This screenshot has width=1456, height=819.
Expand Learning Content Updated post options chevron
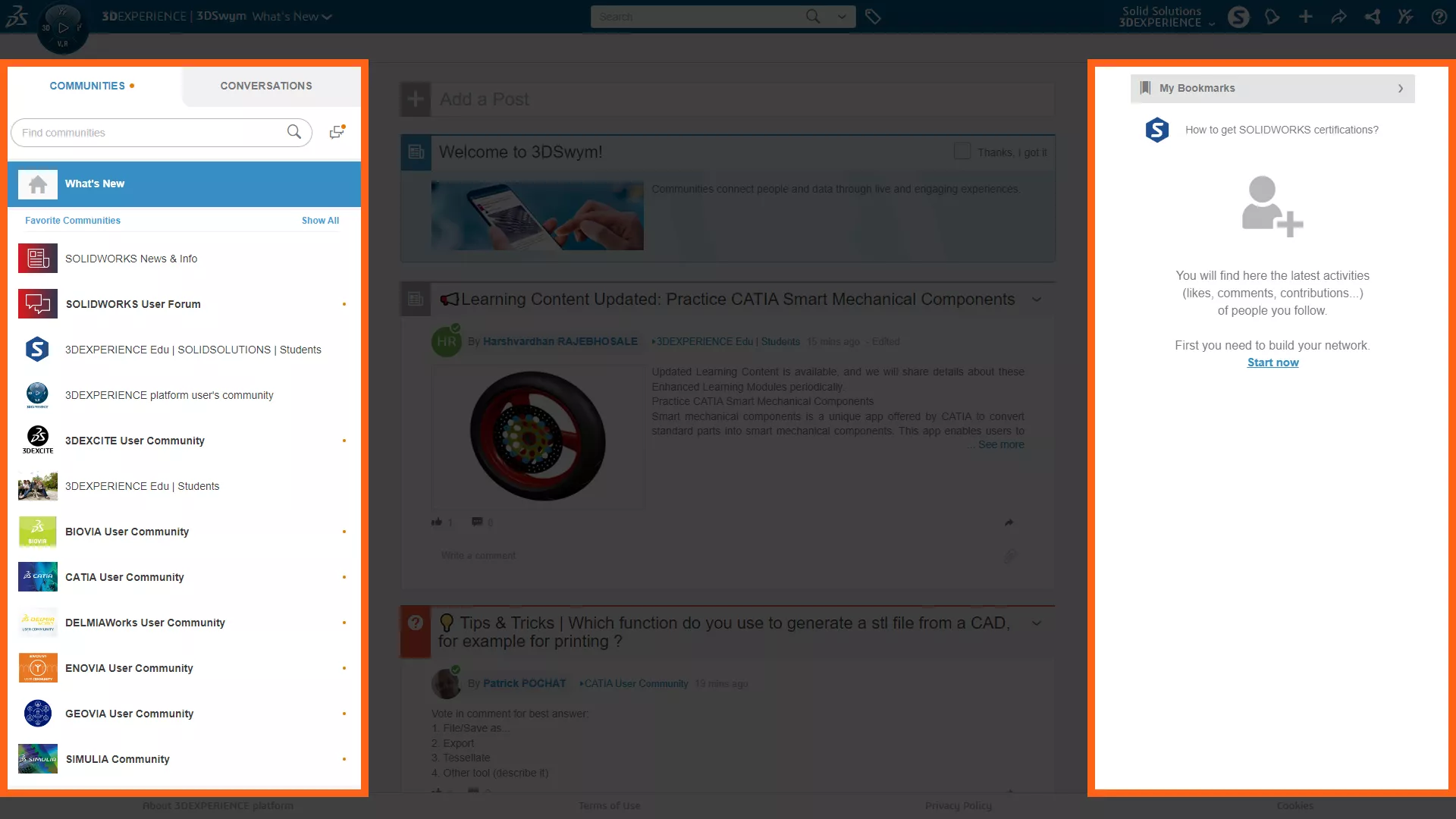coord(1037,300)
